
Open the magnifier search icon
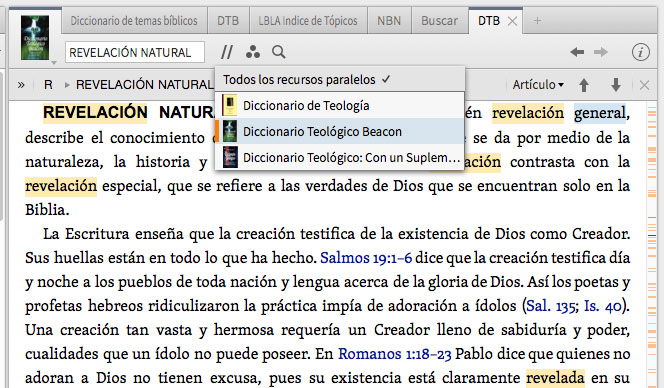coord(278,52)
